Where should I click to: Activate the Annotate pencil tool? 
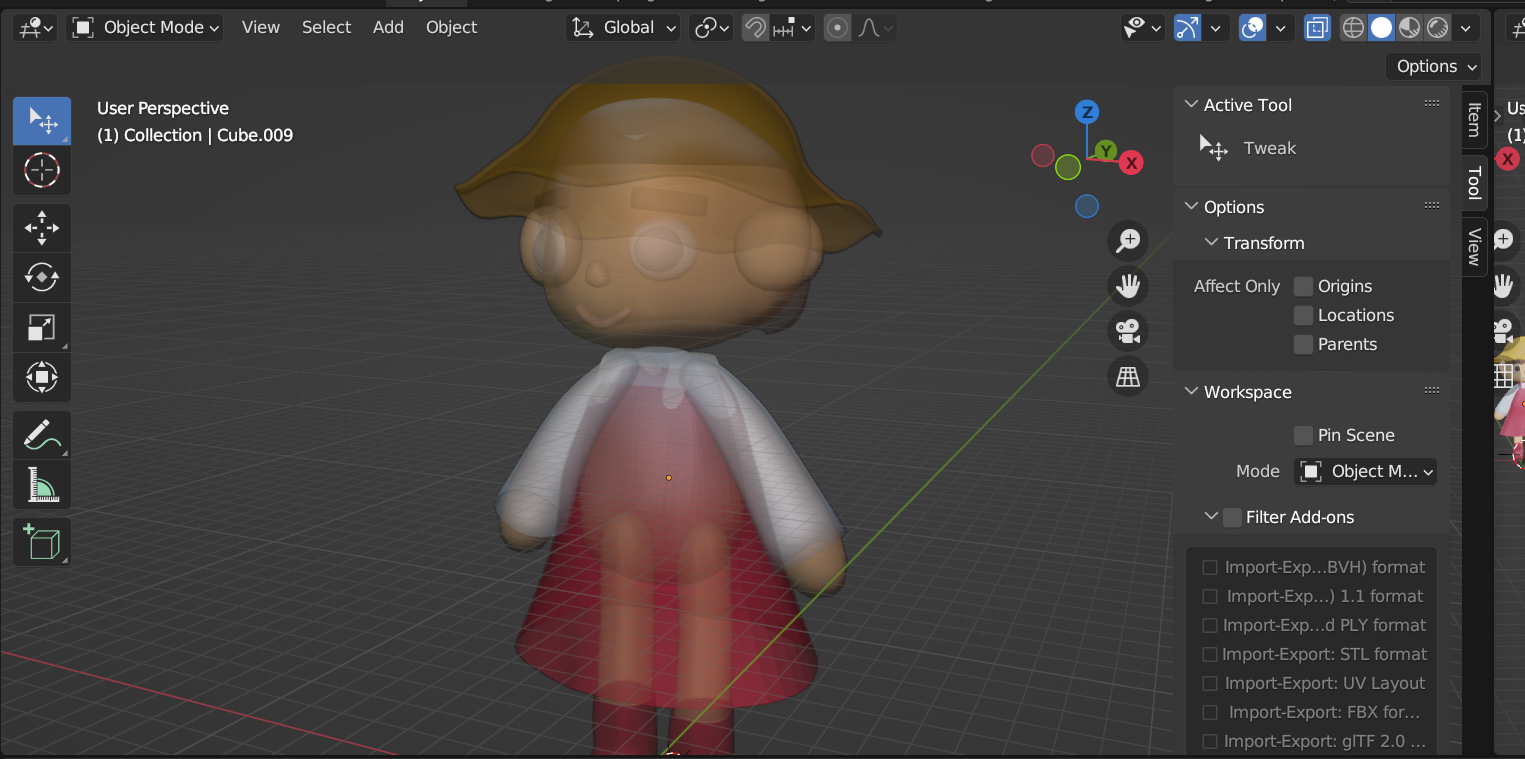(42, 435)
